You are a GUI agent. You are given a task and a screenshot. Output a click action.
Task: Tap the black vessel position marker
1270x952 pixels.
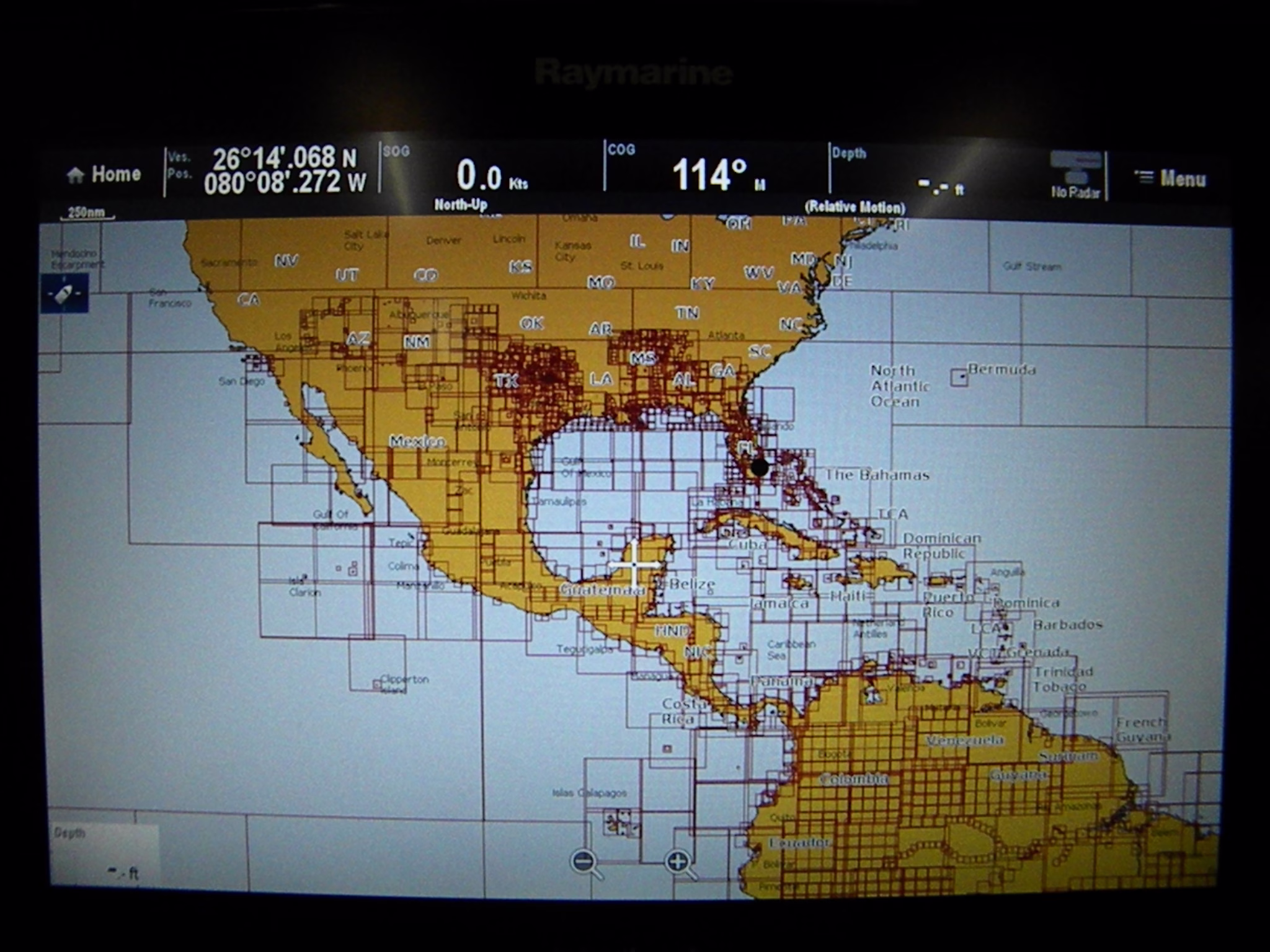click(760, 467)
